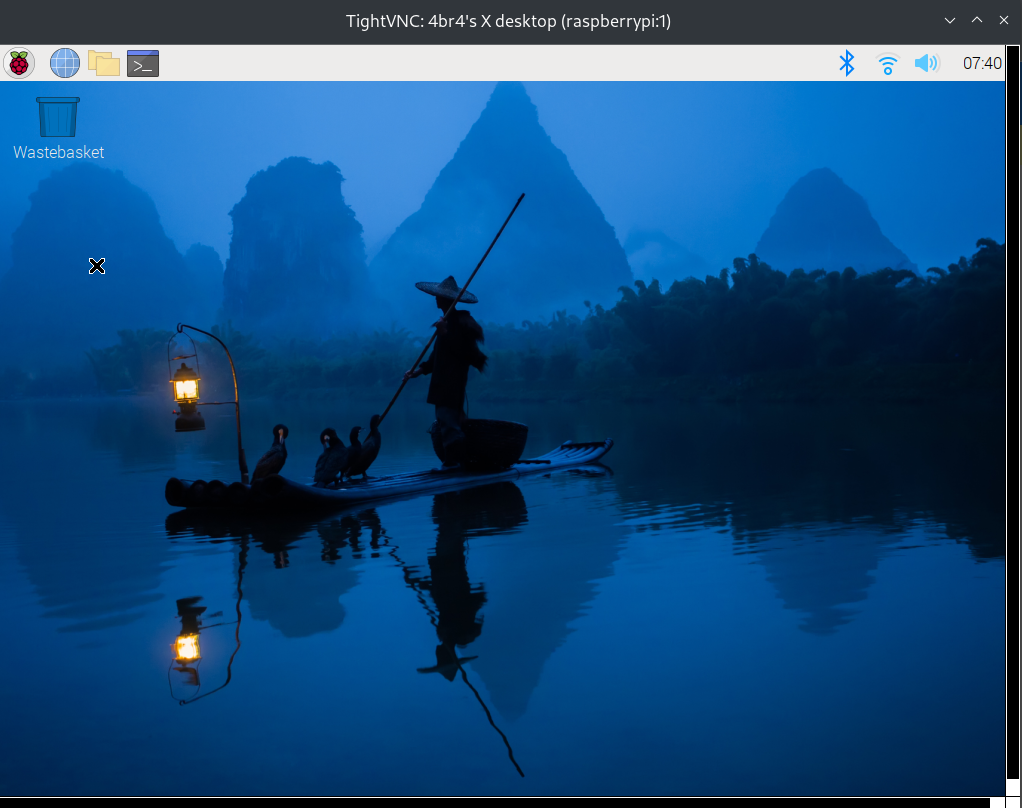
Task: Click the vertical scrollbar on the right edge
Action: [x=1013, y=400]
